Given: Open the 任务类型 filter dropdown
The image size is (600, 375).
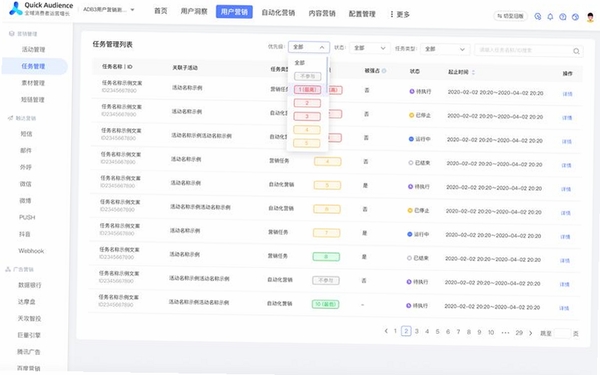Looking at the screenshot, I should [x=444, y=49].
